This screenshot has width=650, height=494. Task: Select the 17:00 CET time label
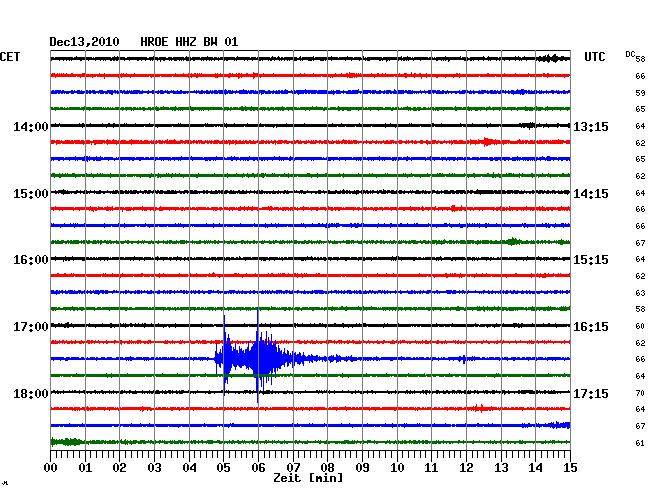point(31,327)
